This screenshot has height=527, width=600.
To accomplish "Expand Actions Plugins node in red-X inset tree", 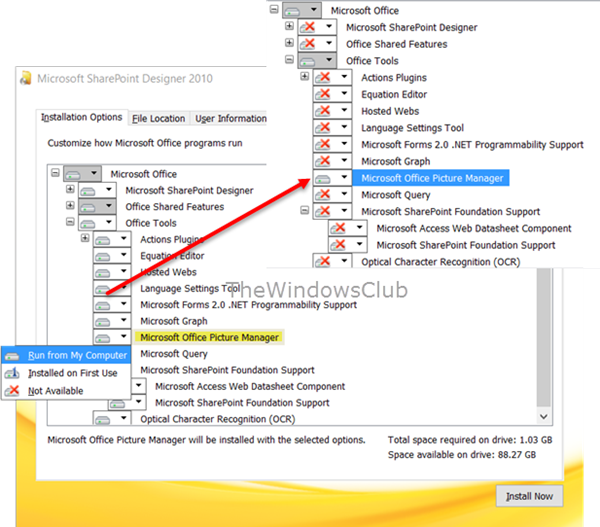I will click(304, 76).
